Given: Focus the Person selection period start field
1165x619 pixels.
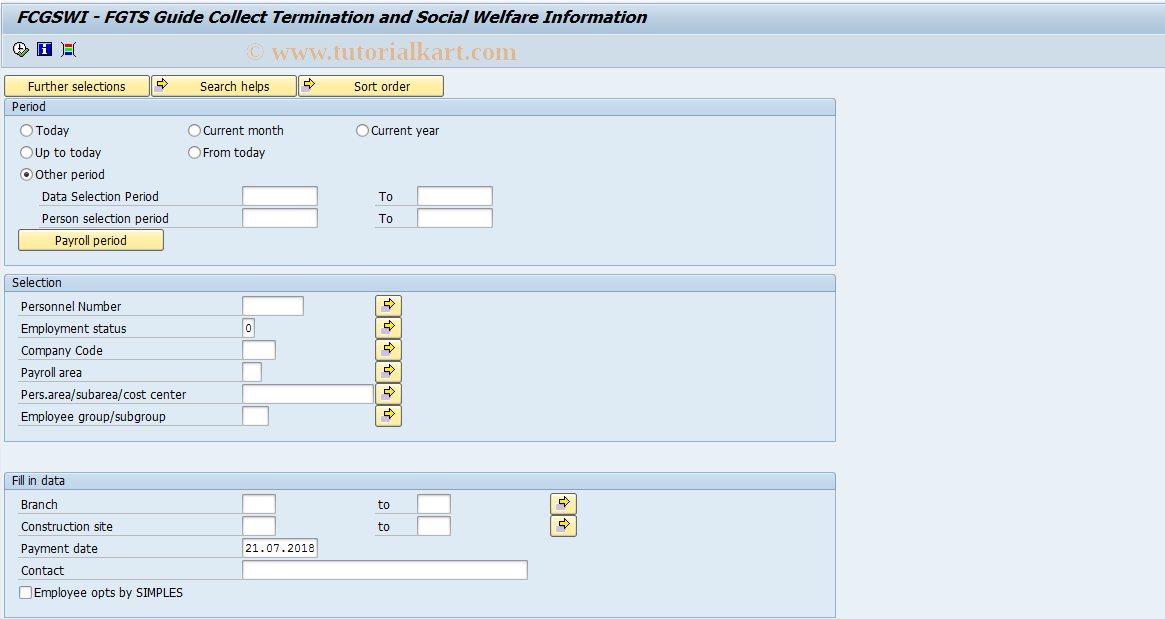Looking at the screenshot, I should pyautogui.click(x=280, y=218).
